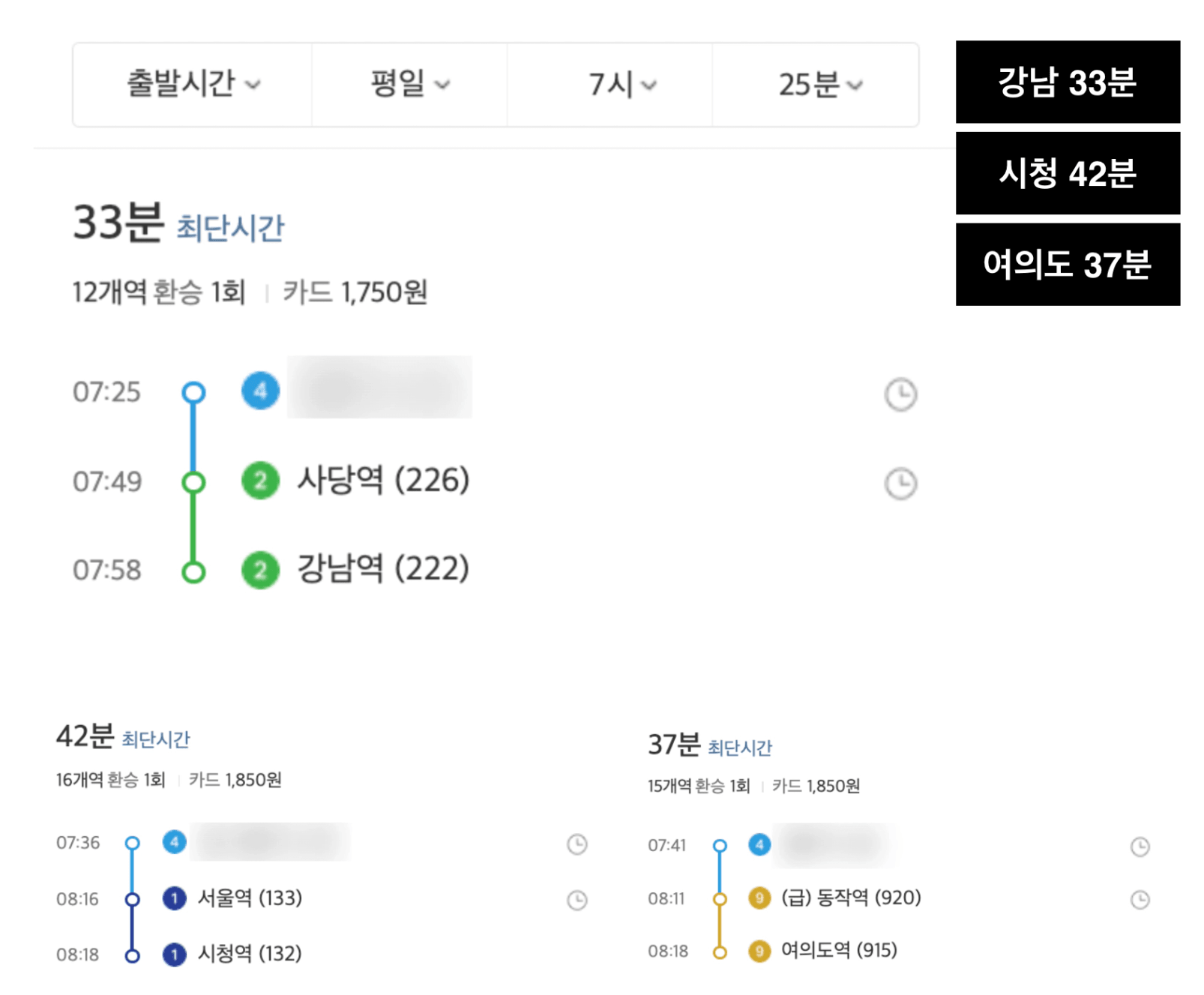
Task: Click the 사당역 (226) transfer station name
Action: point(383,480)
